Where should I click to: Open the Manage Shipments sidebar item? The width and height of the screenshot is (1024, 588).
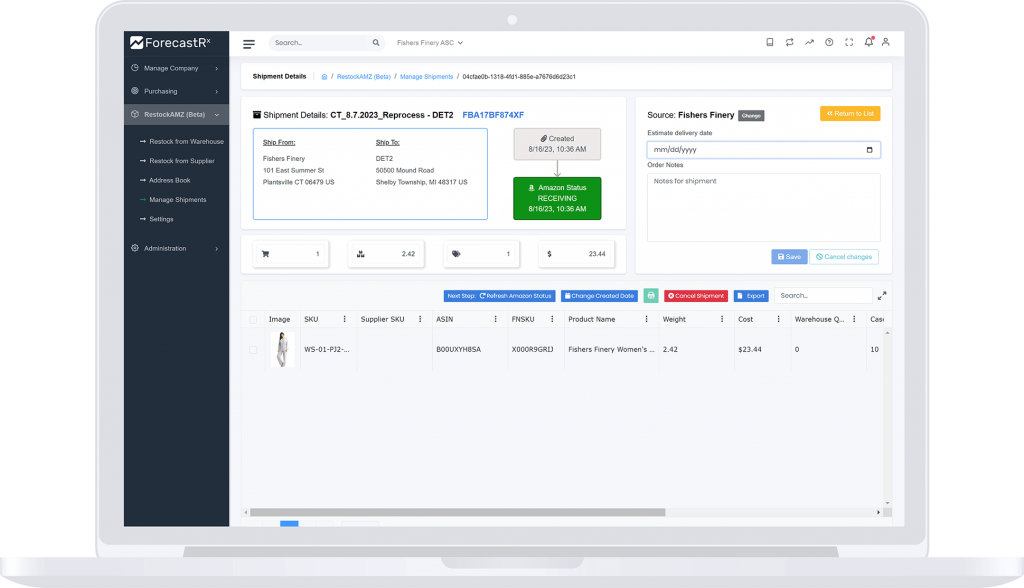[x=181, y=199]
